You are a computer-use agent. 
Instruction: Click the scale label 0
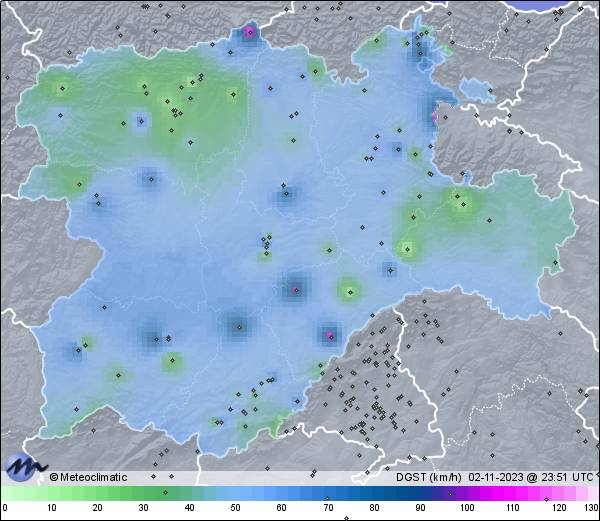(5, 508)
